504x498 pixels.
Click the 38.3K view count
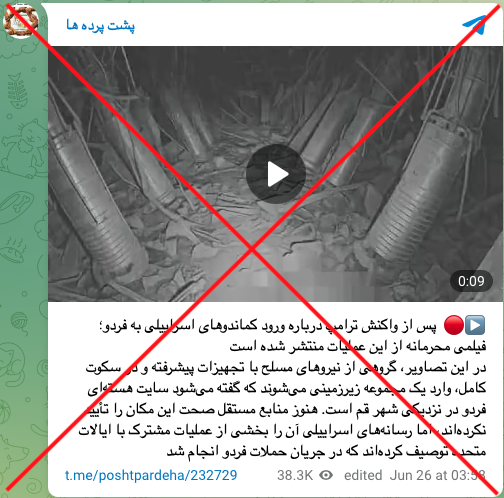[x=295, y=475]
